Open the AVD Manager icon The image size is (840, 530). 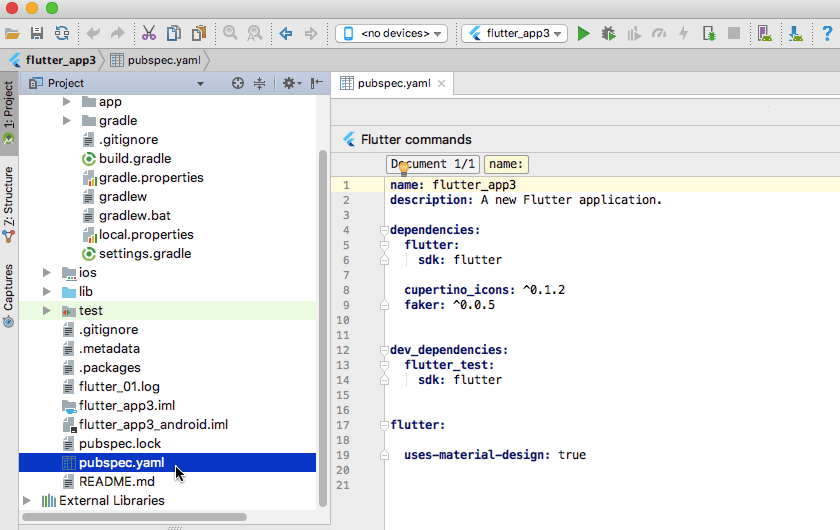pos(764,34)
